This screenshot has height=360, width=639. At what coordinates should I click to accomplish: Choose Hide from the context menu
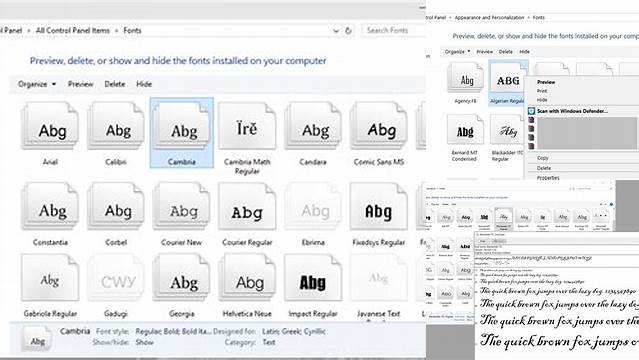(542, 100)
